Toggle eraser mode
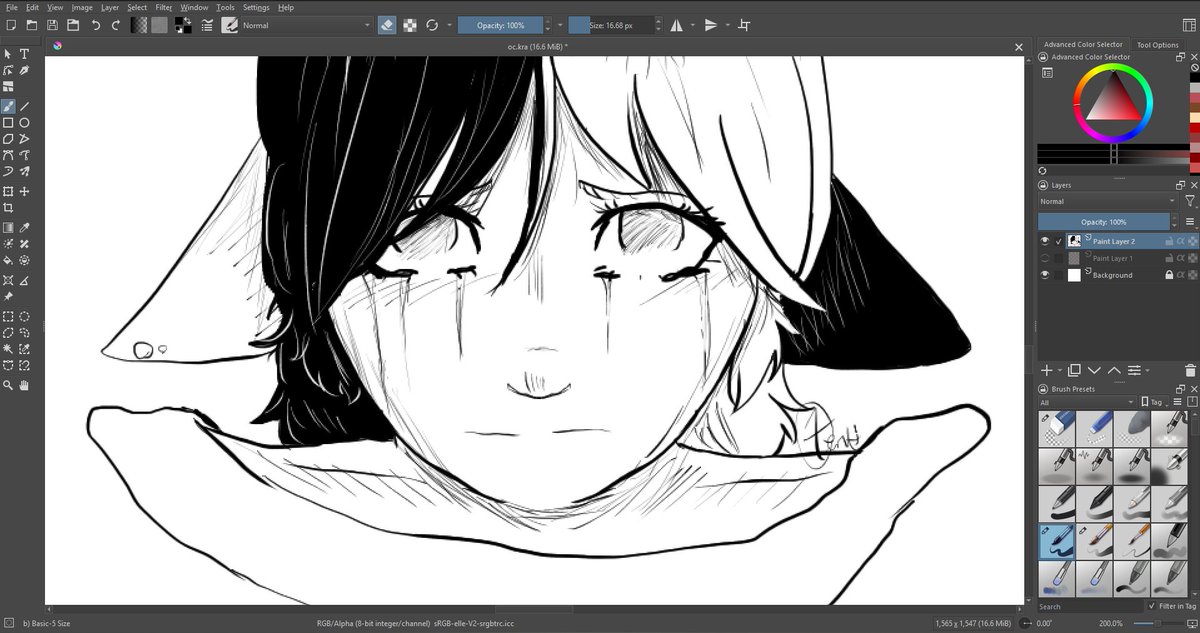Screen dimensions: 1200x633 (388, 25)
